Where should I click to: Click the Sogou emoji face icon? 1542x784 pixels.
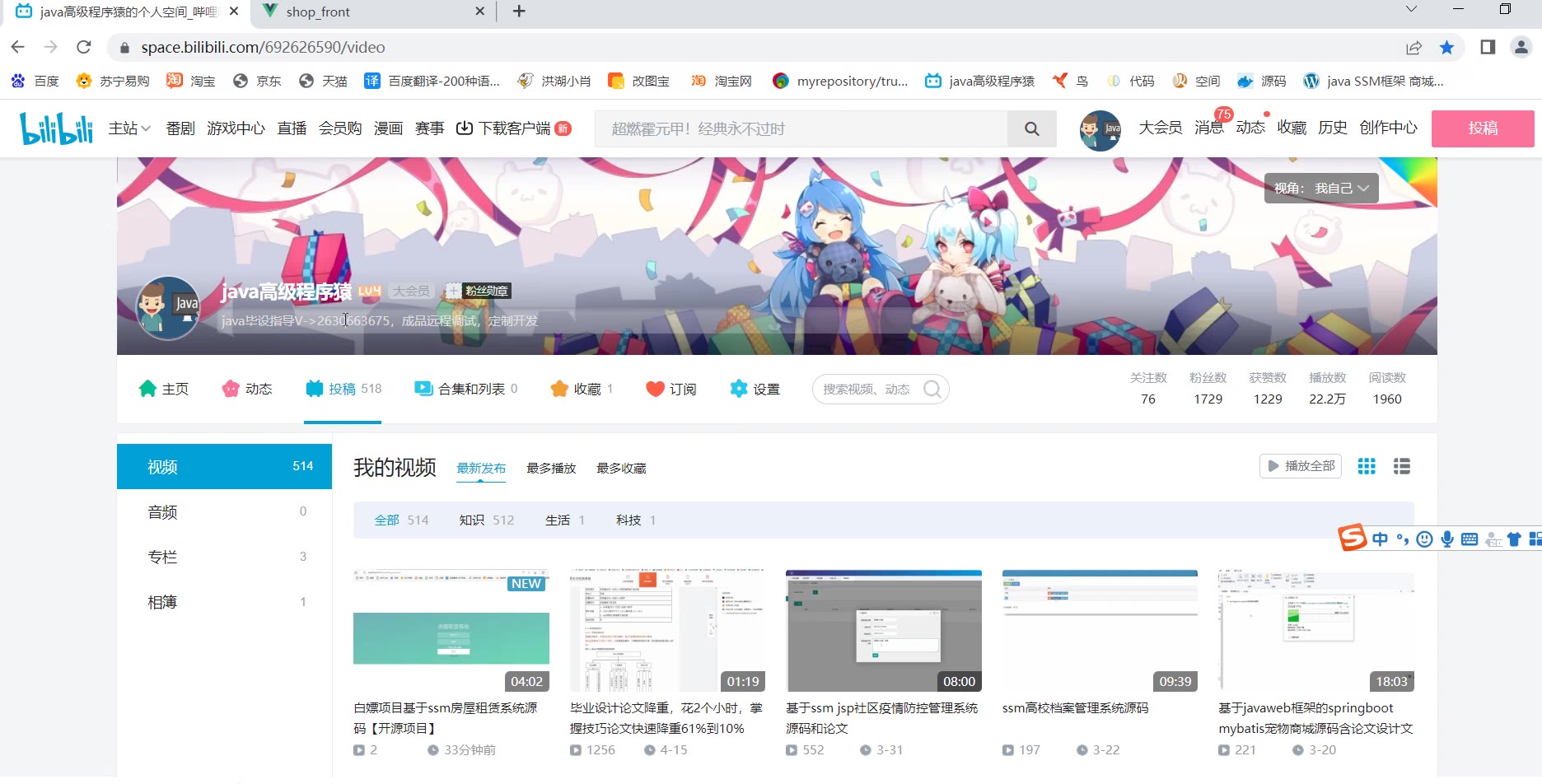[1424, 539]
